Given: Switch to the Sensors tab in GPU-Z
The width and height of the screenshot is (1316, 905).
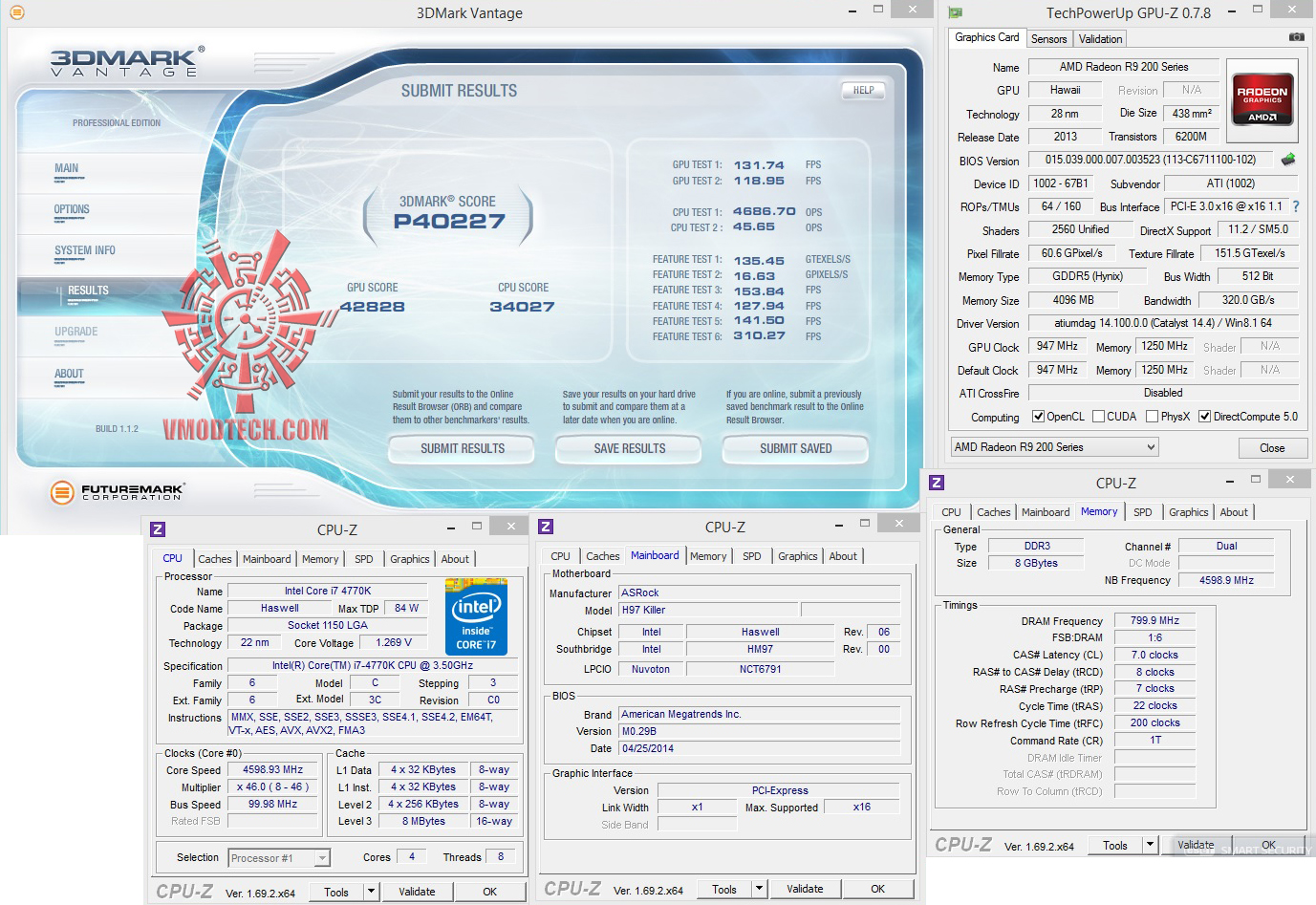Looking at the screenshot, I should (x=1048, y=39).
